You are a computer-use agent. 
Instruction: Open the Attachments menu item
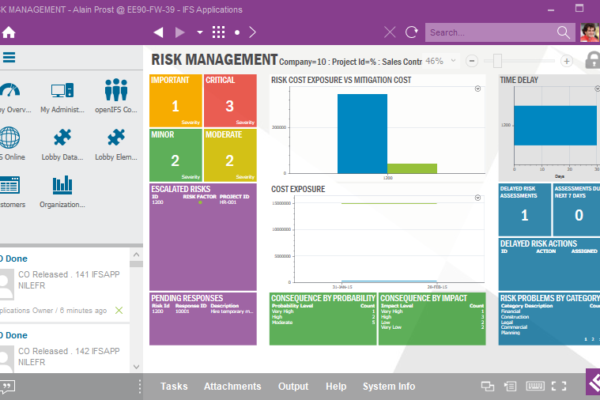click(x=232, y=386)
